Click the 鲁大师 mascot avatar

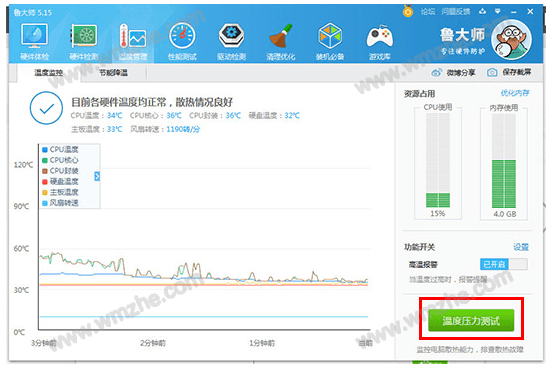pyautogui.click(x=511, y=40)
